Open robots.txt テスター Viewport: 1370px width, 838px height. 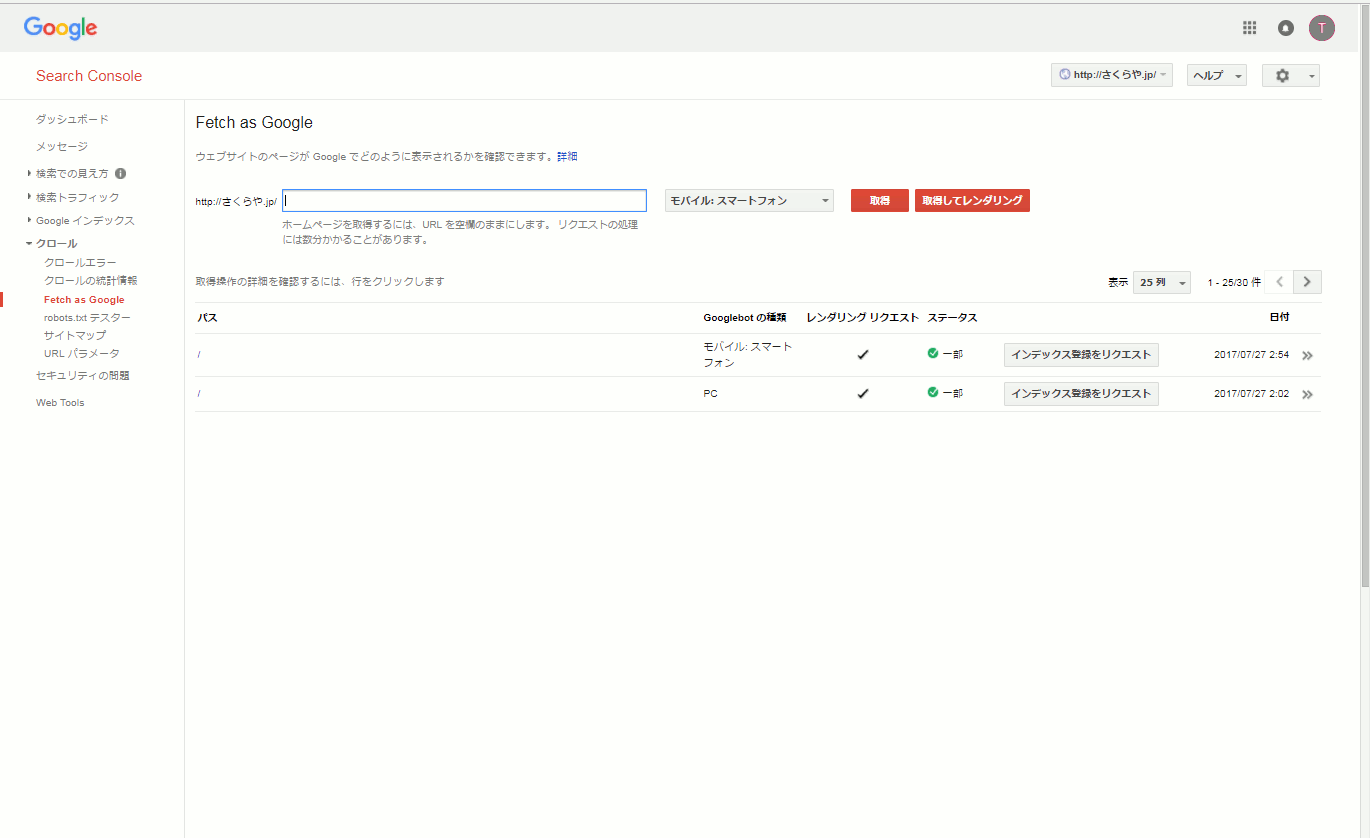pyautogui.click(x=87, y=317)
